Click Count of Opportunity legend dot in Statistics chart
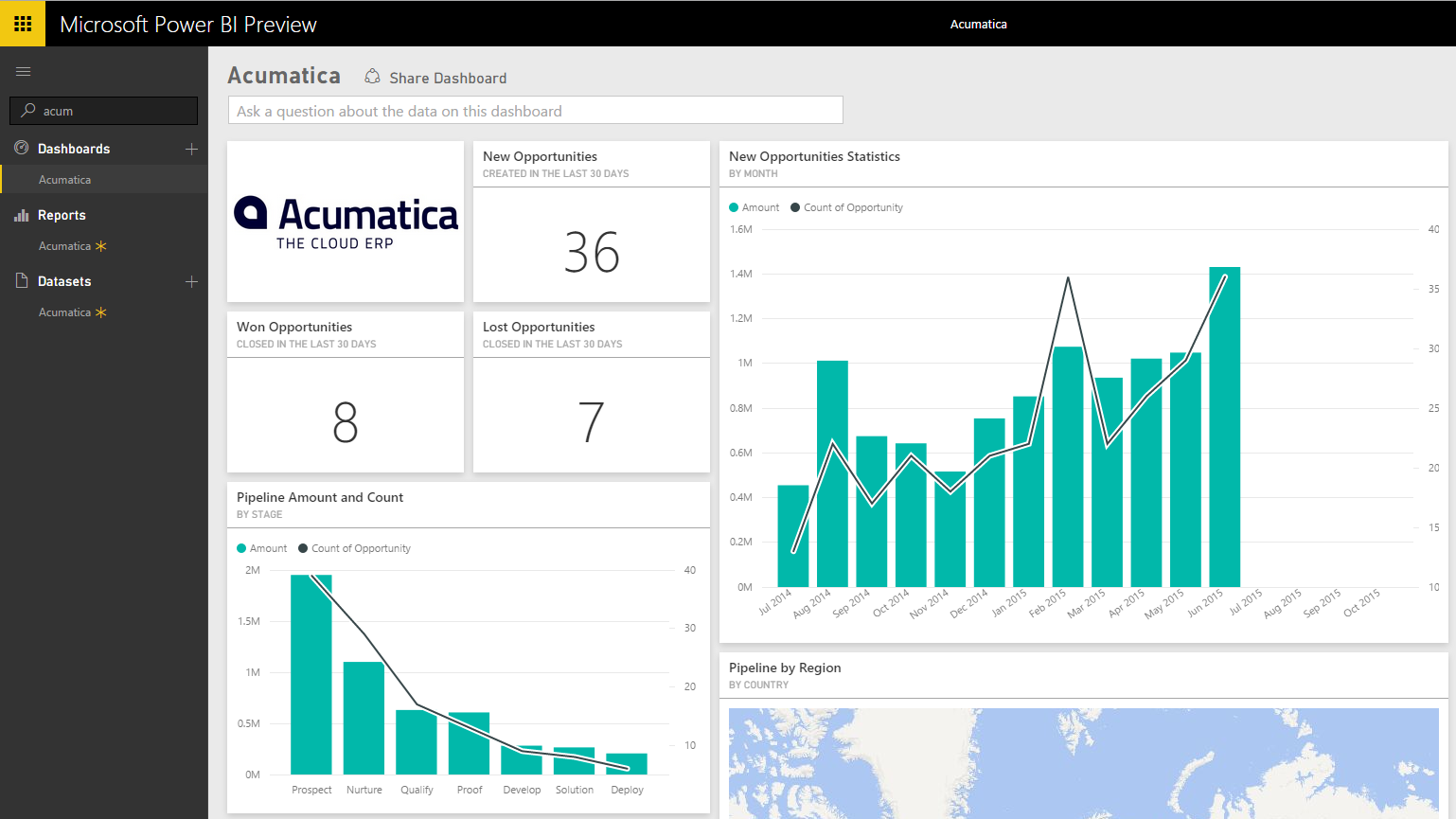This screenshot has height=819, width=1456. click(795, 207)
